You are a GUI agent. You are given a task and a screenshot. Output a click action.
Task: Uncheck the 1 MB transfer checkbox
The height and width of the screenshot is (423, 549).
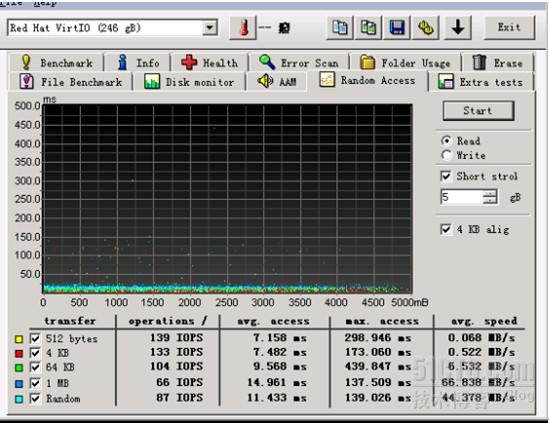click(35, 383)
